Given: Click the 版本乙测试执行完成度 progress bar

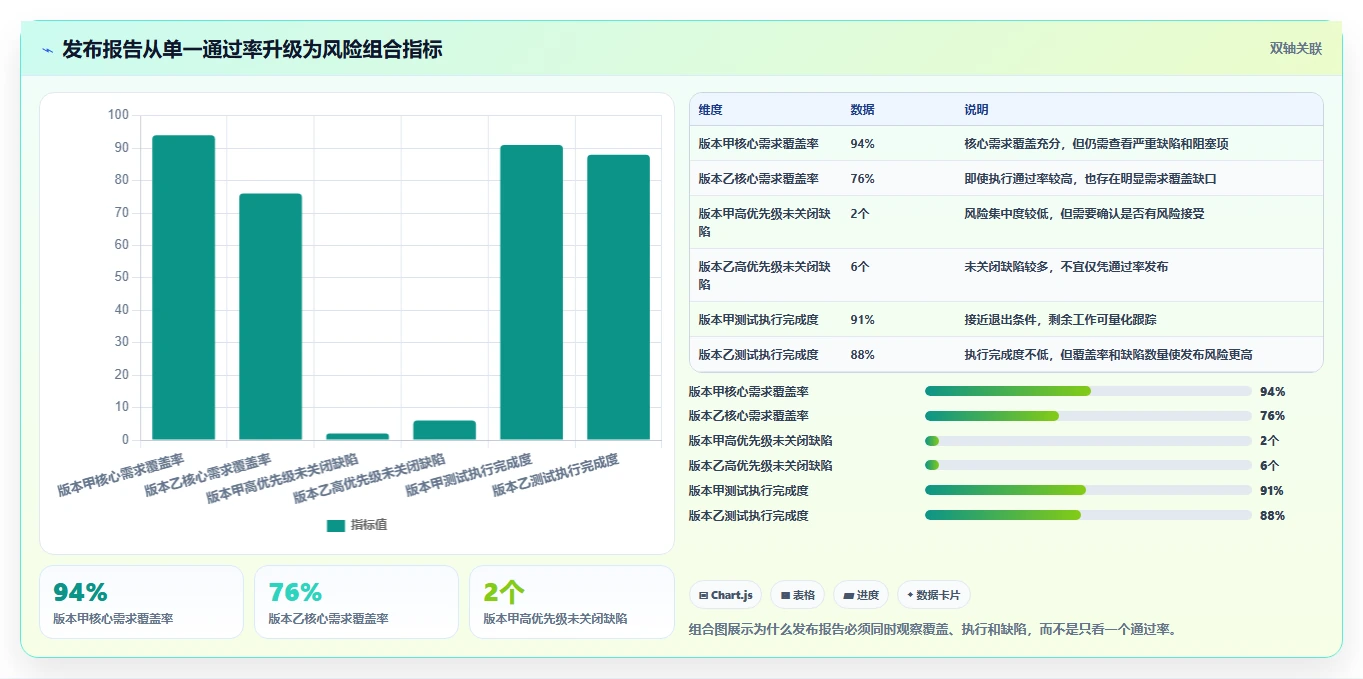Looking at the screenshot, I should [x=1088, y=515].
